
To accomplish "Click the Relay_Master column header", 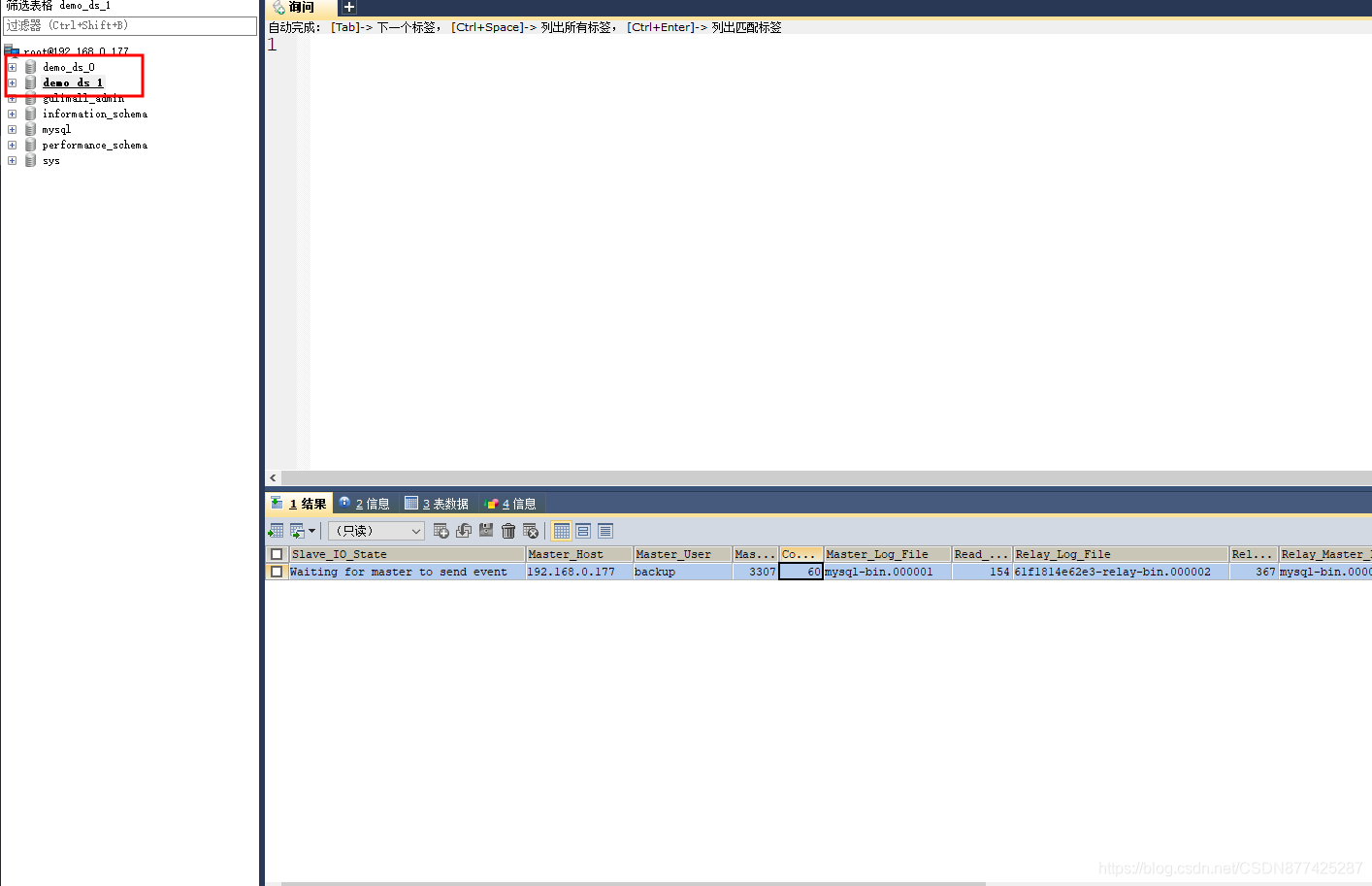I will click(1325, 554).
